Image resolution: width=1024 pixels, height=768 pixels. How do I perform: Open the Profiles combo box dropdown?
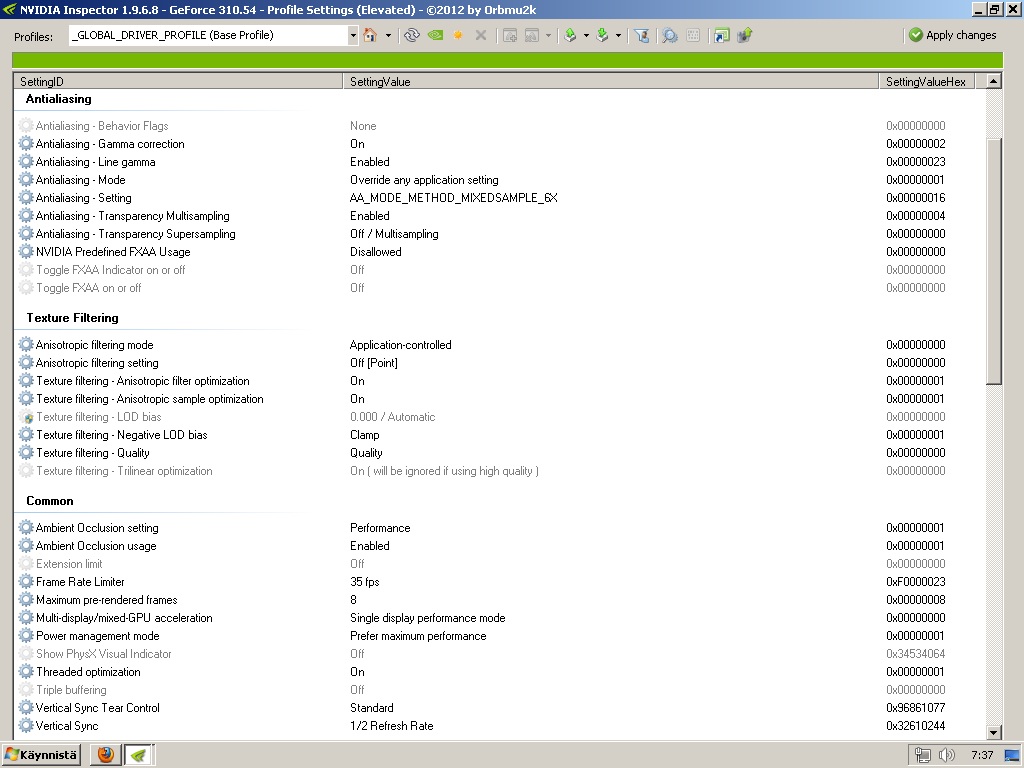click(353, 35)
